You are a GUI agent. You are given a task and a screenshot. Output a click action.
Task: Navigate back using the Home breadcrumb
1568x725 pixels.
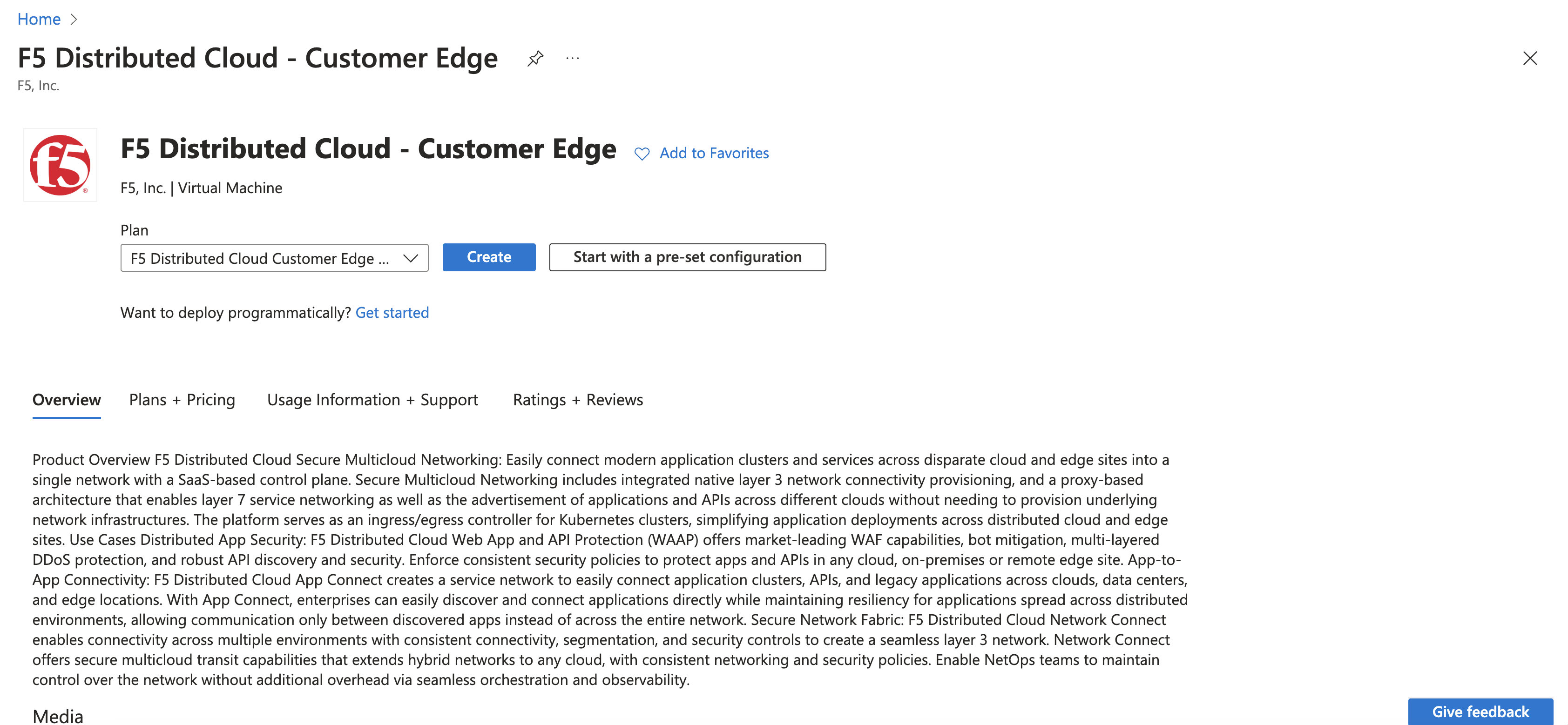(39, 19)
